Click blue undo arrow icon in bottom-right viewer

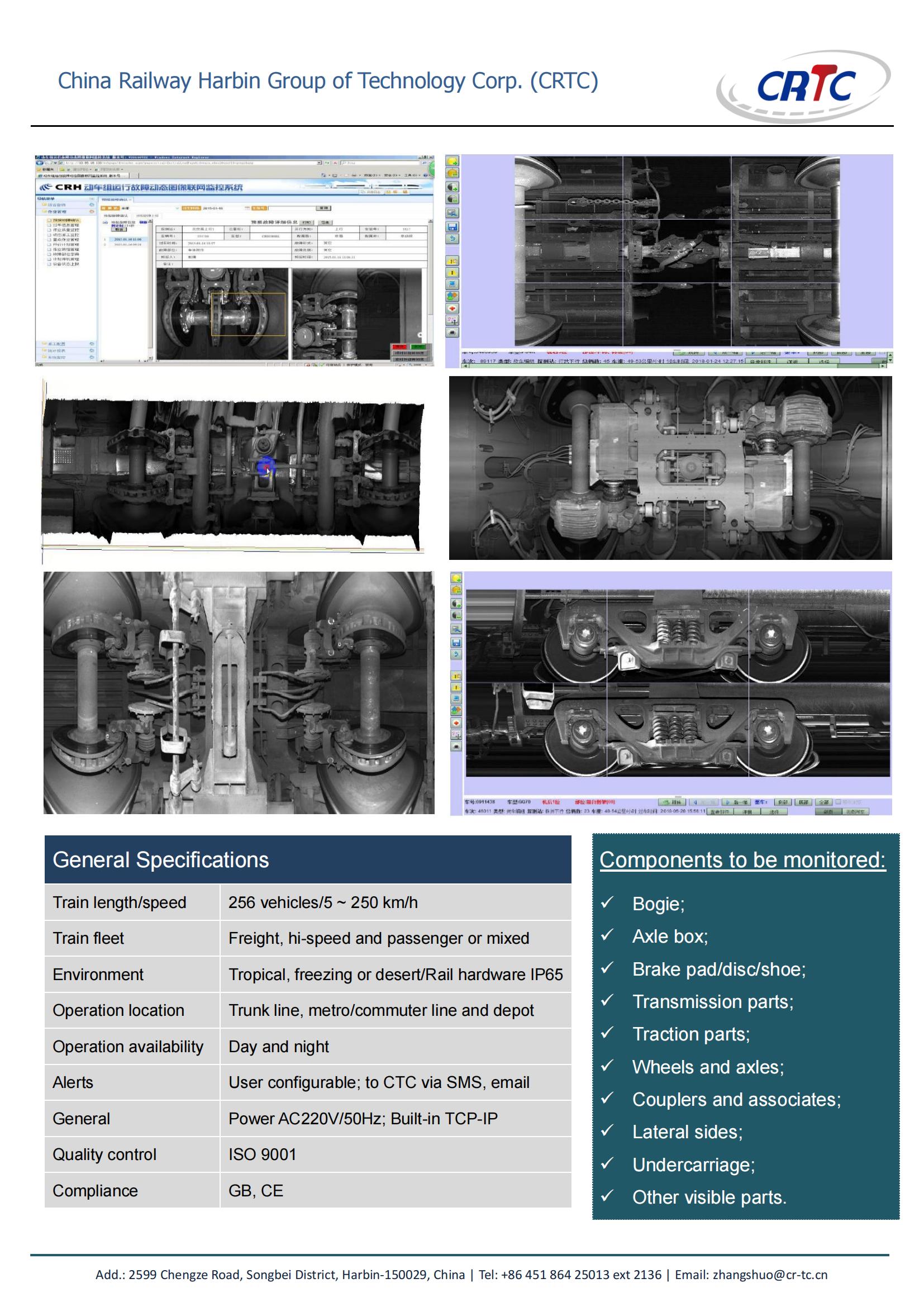tap(456, 655)
